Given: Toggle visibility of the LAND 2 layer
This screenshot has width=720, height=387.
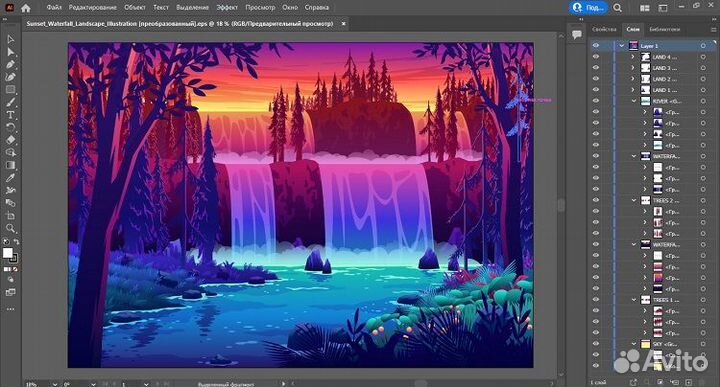Looking at the screenshot, I should 596,79.
